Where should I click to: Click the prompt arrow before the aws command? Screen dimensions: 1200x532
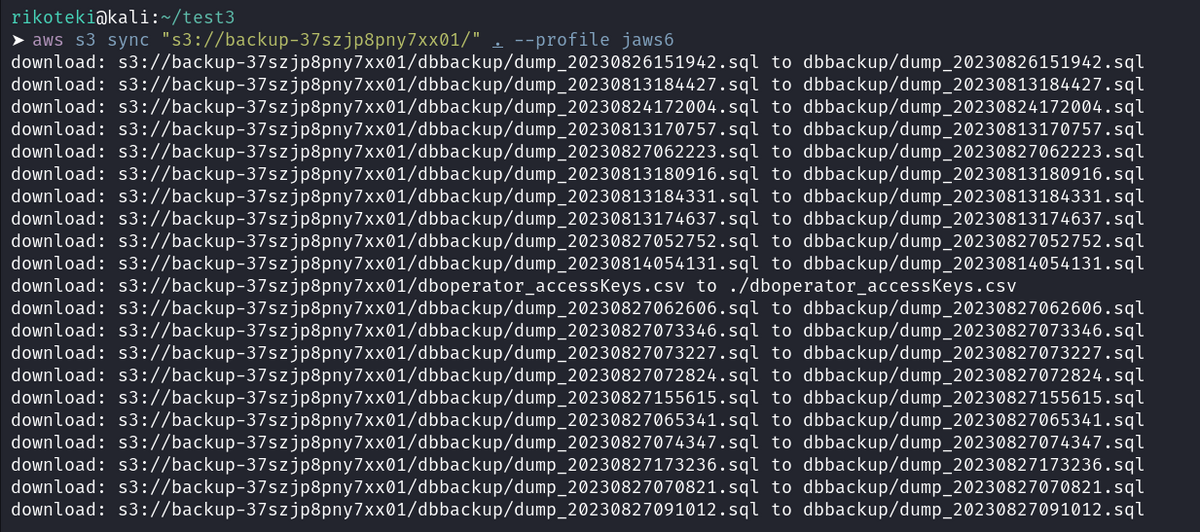click(17, 41)
